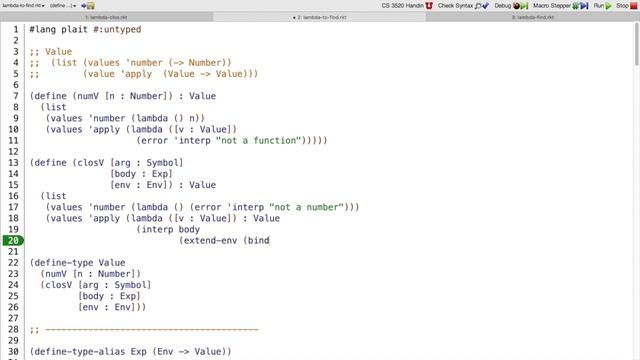Image resolution: width=640 pixels, height=360 pixels.
Task: Click '(define-type-alias Exp (Env -> Value))'
Action: point(131,351)
